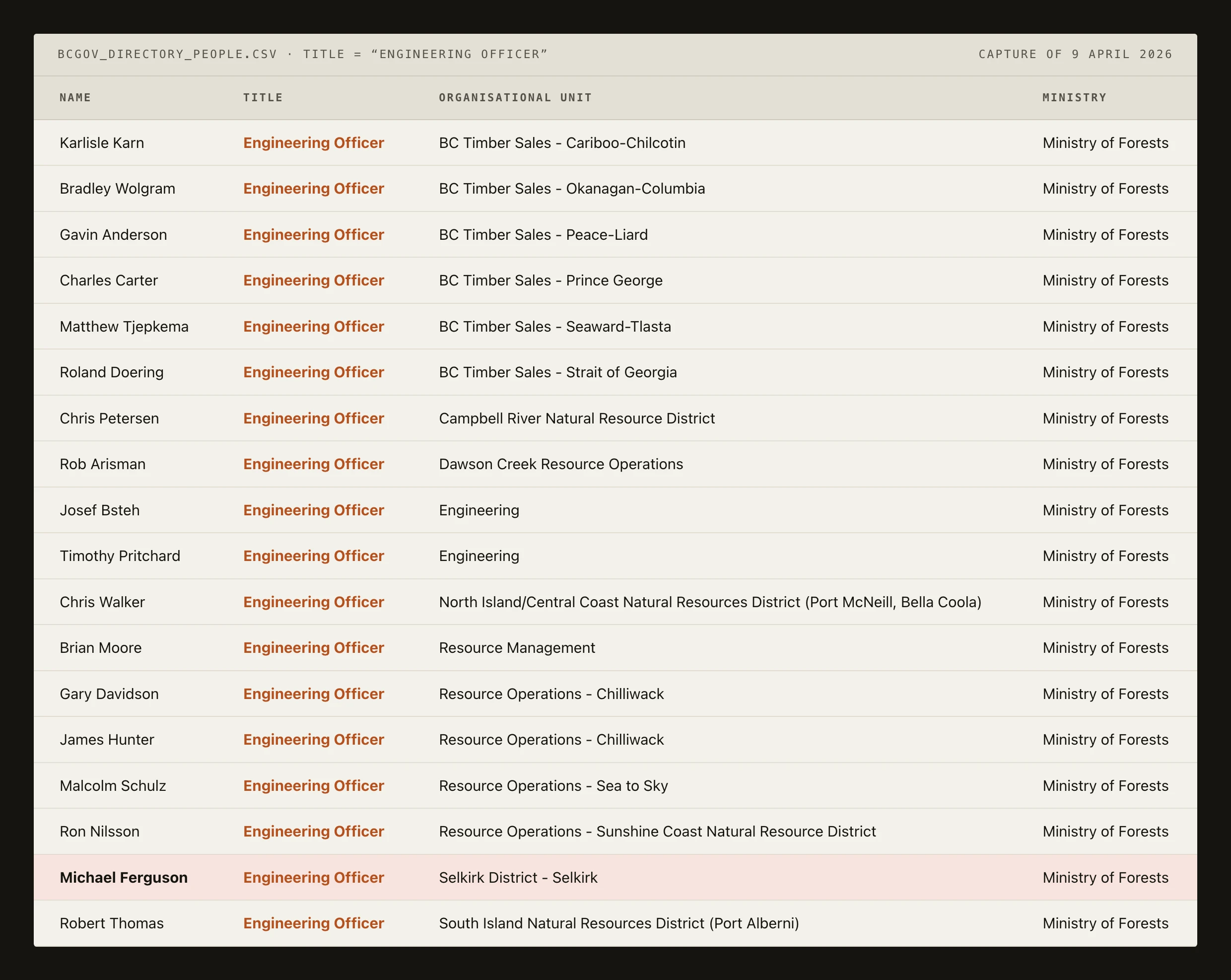Click Engineering Officer title in Michael Ferguson row
The image size is (1231, 980).
[314, 878]
